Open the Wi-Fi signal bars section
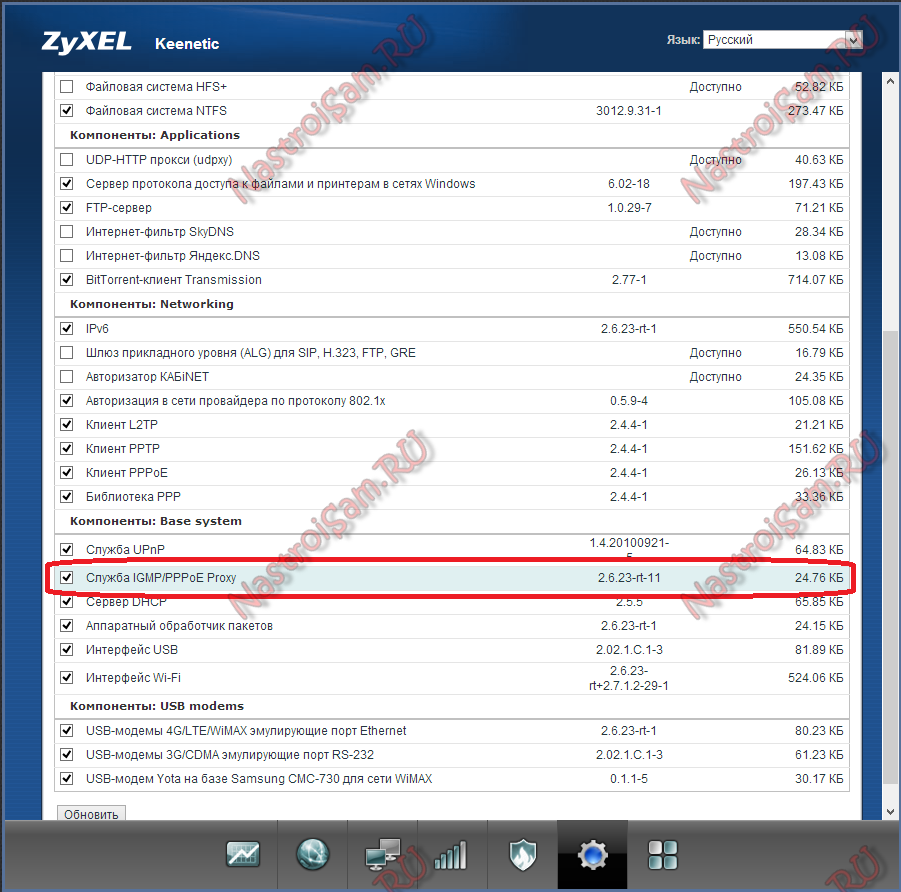The image size is (901, 892). [x=451, y=855]
